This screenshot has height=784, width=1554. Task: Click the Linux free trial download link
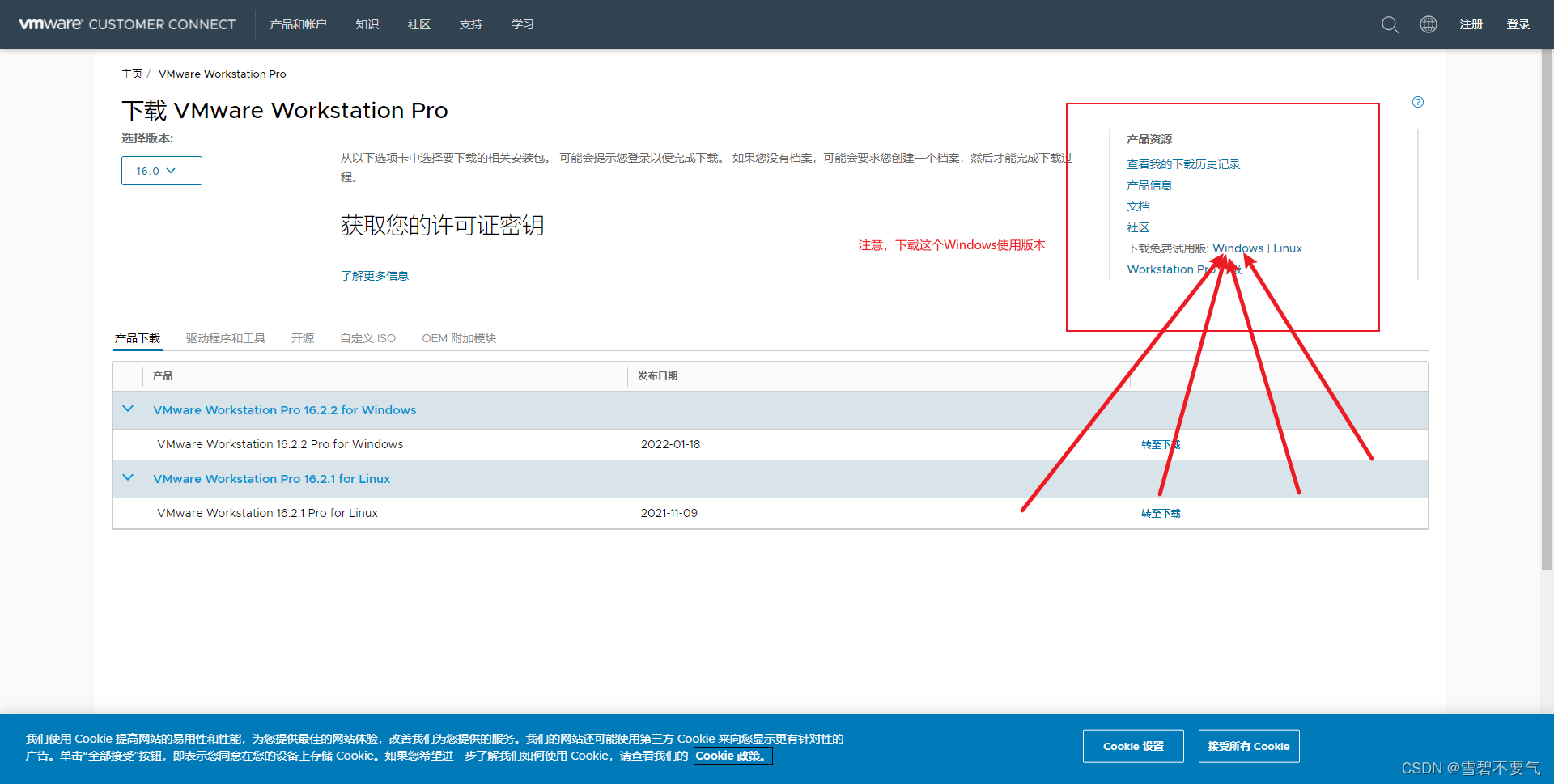tap(1288, 248)
